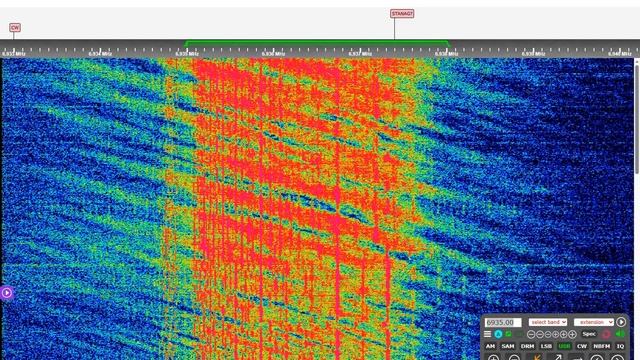Click the leftmost minus frequency step button
The height and width of the screenshot is (360, 640).
[x=531, y=334]
